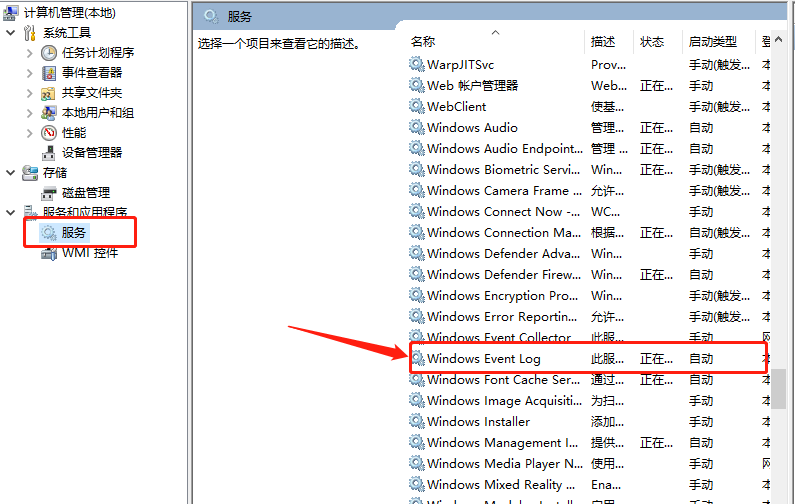The image size is (795, 504).
Task: Click the Shared Folders icon
Action: tap(49, 93)
